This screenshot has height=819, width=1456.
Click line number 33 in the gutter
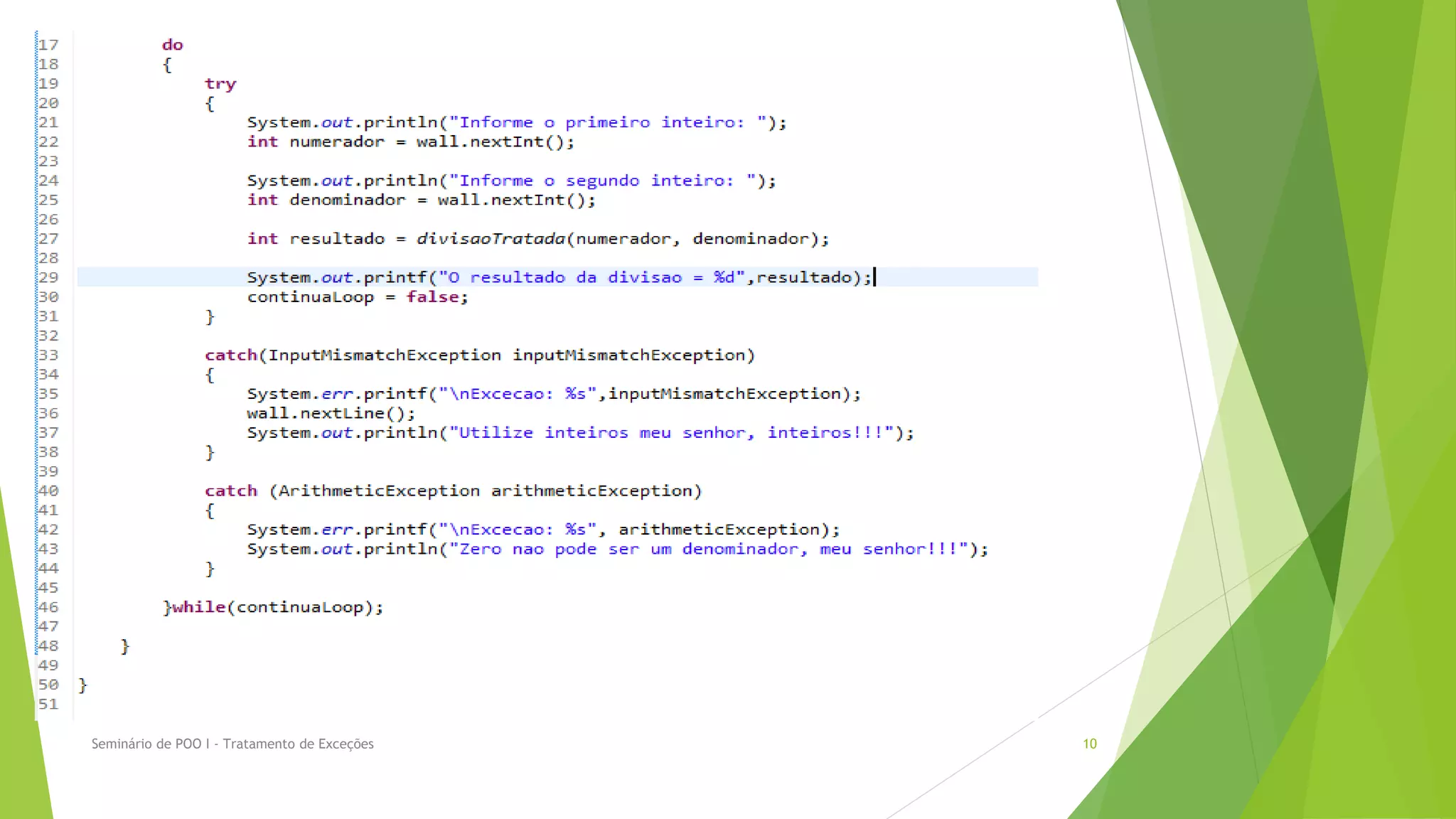(48, 355)
